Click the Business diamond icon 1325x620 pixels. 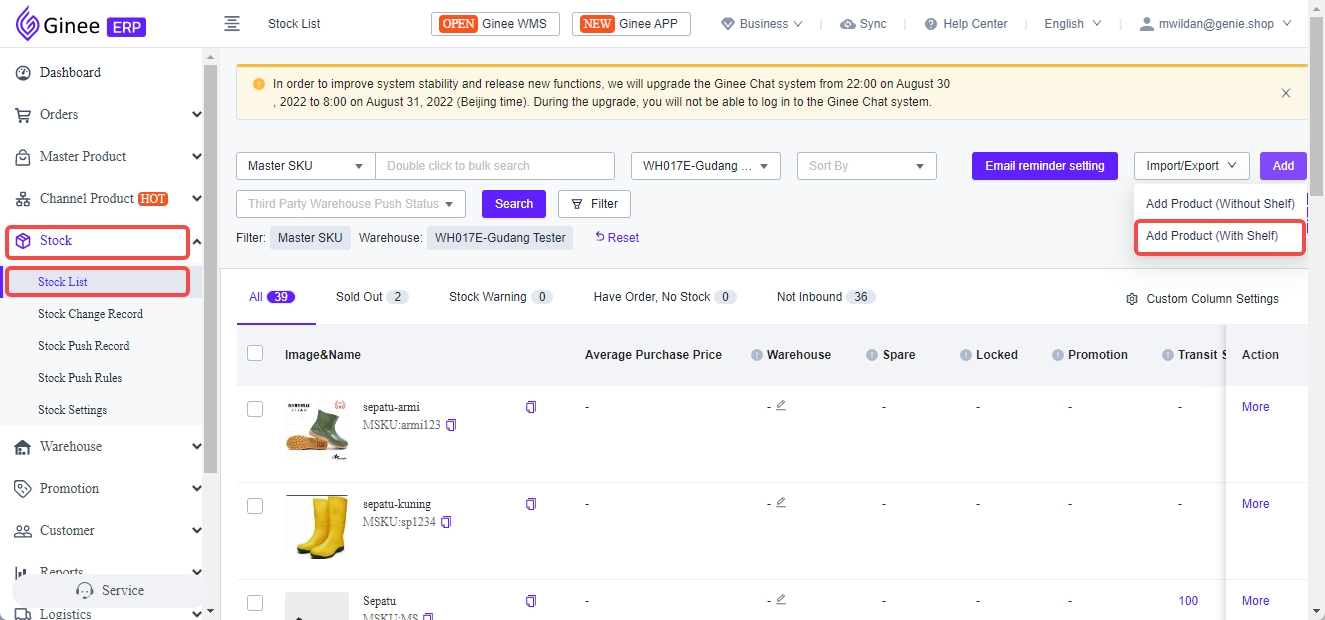[x=728, y=24]
